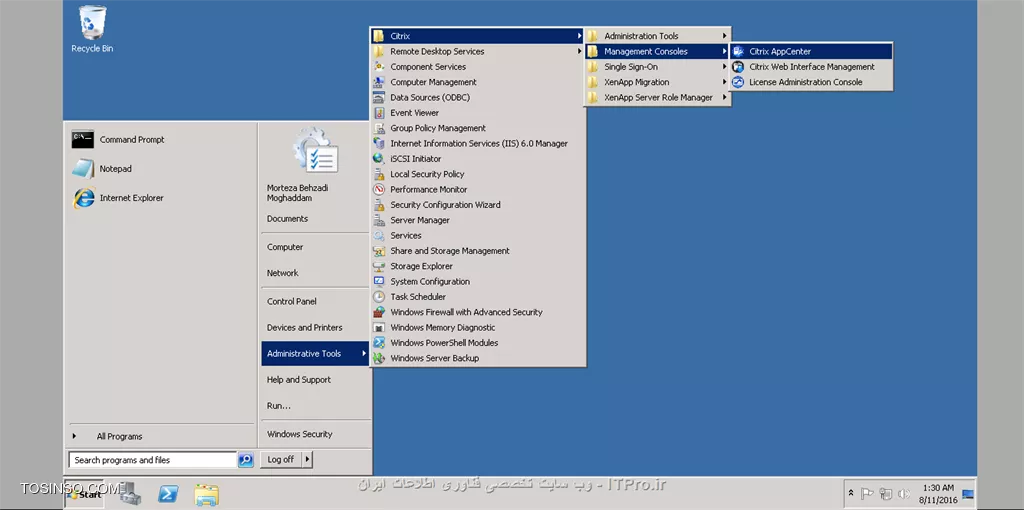The image size is (1024, 510).
Task: Open Notepad from Start menu
Action: (160, 168)
